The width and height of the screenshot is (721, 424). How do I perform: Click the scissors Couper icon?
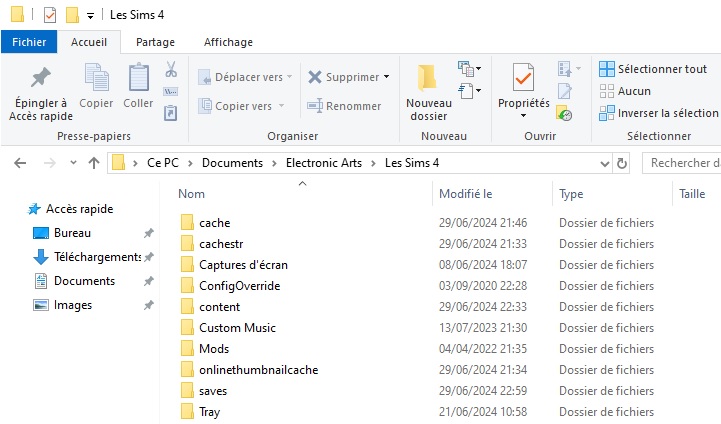(170, 70)
